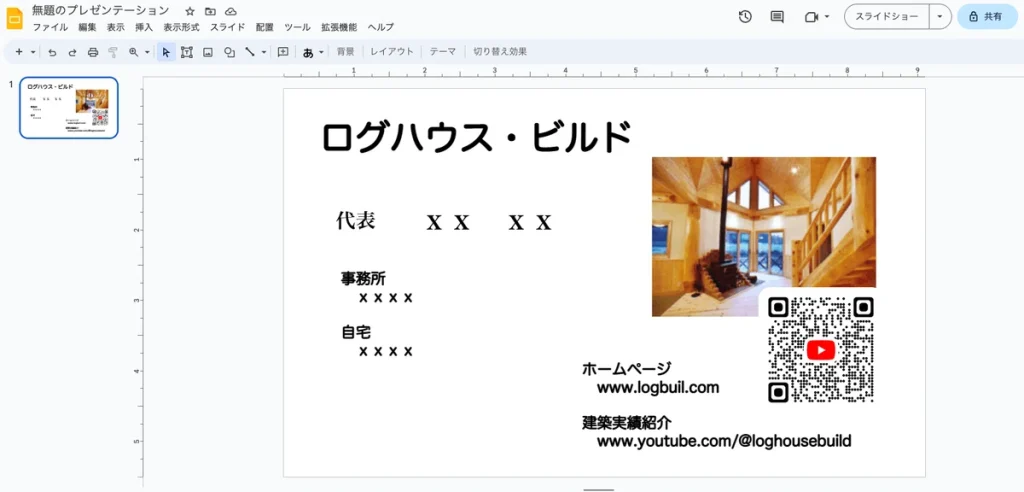
Task: Click the YouTube QR code image
Action: [x=821, y=349]
